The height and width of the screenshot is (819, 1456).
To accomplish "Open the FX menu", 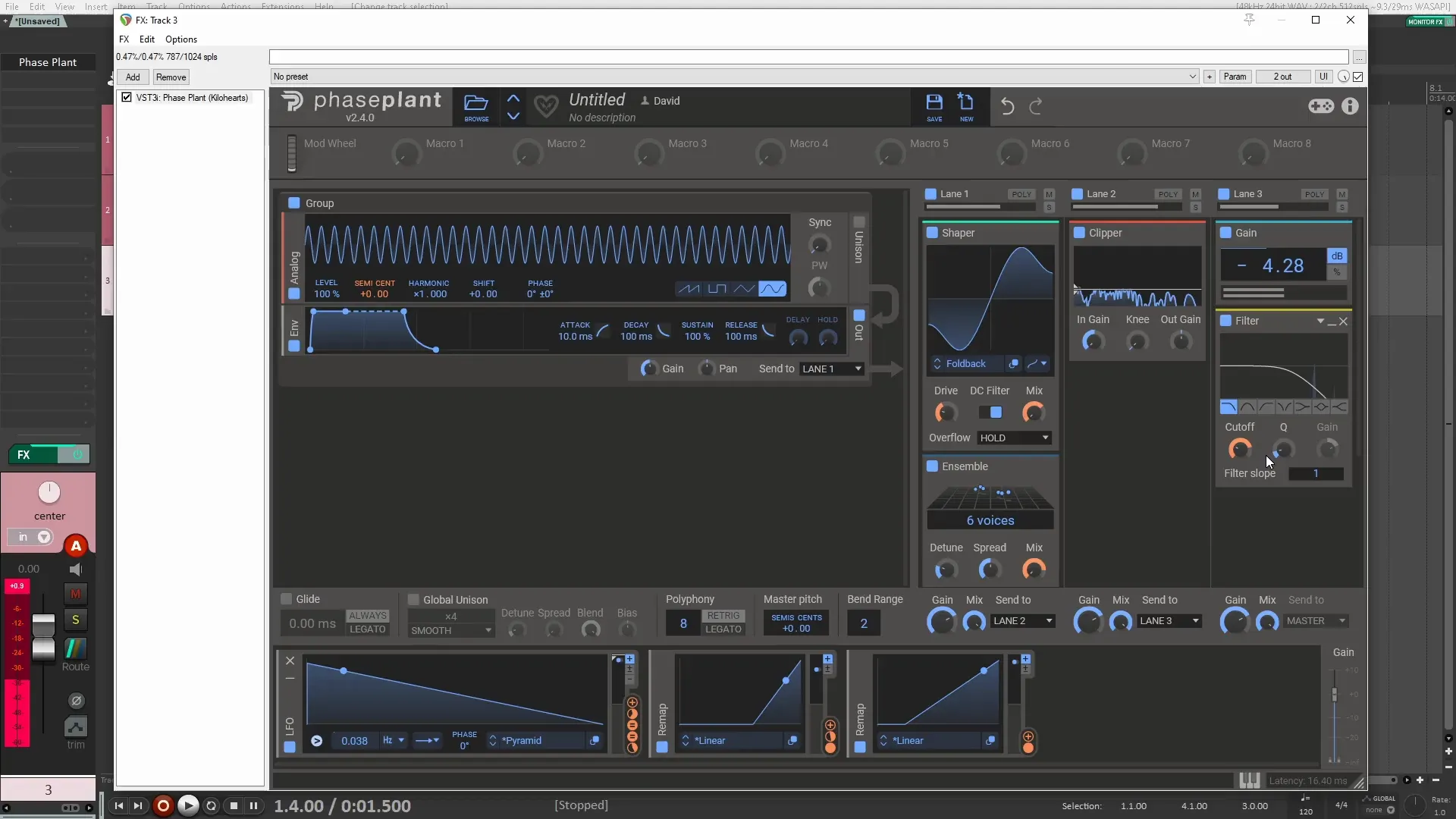I will click(124, 39).
